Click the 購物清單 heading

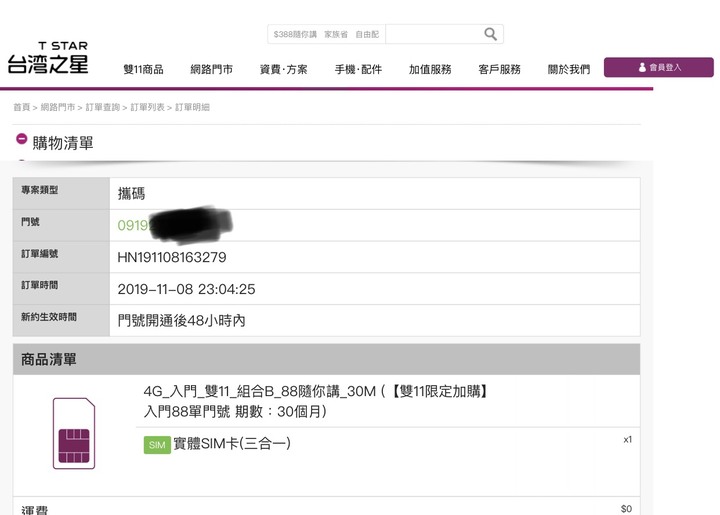pos(63,143)
